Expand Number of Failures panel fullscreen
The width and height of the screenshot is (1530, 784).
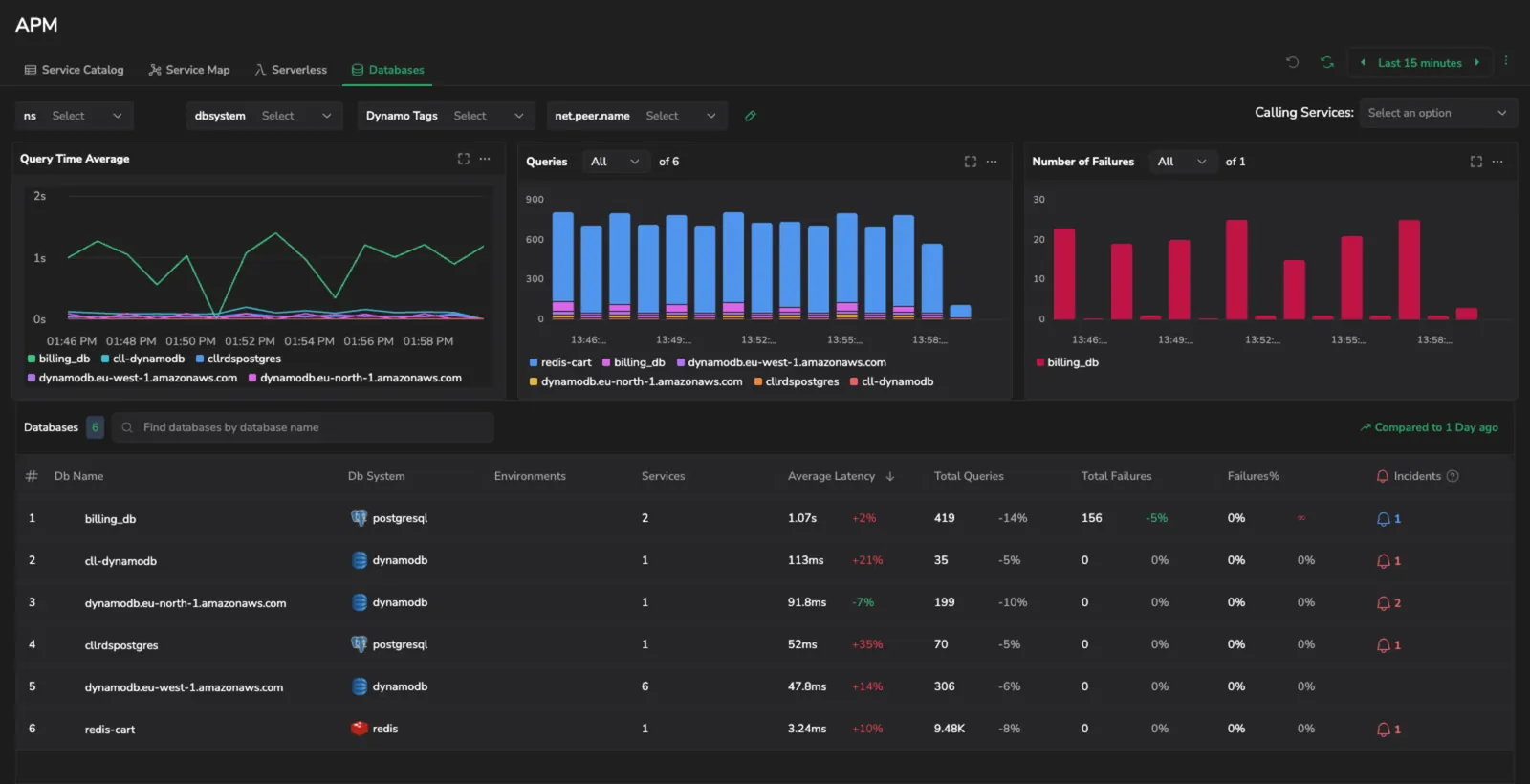coord(1476,162)
